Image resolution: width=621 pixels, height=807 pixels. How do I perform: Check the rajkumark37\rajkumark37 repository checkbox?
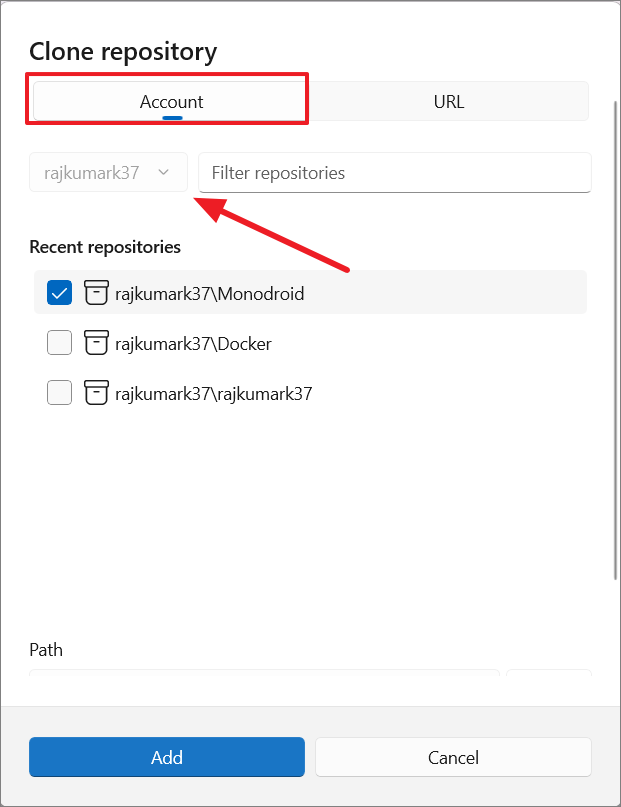59,392
